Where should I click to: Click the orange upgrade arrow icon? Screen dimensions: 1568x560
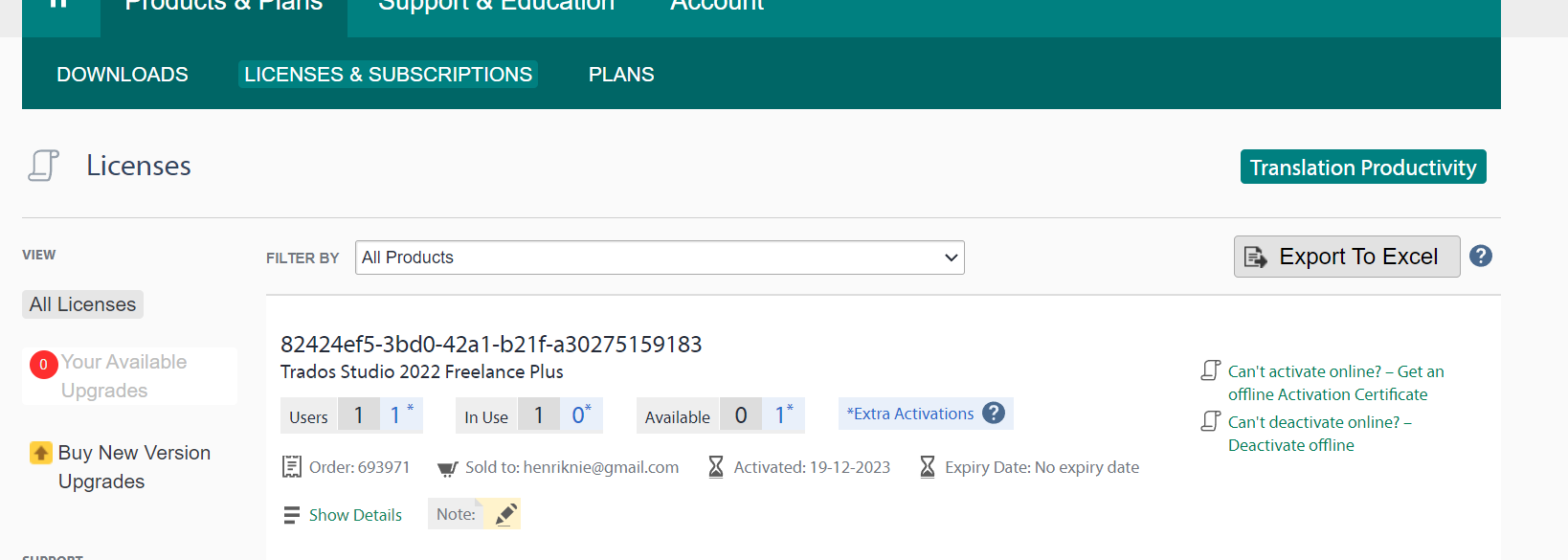point(41,453)
